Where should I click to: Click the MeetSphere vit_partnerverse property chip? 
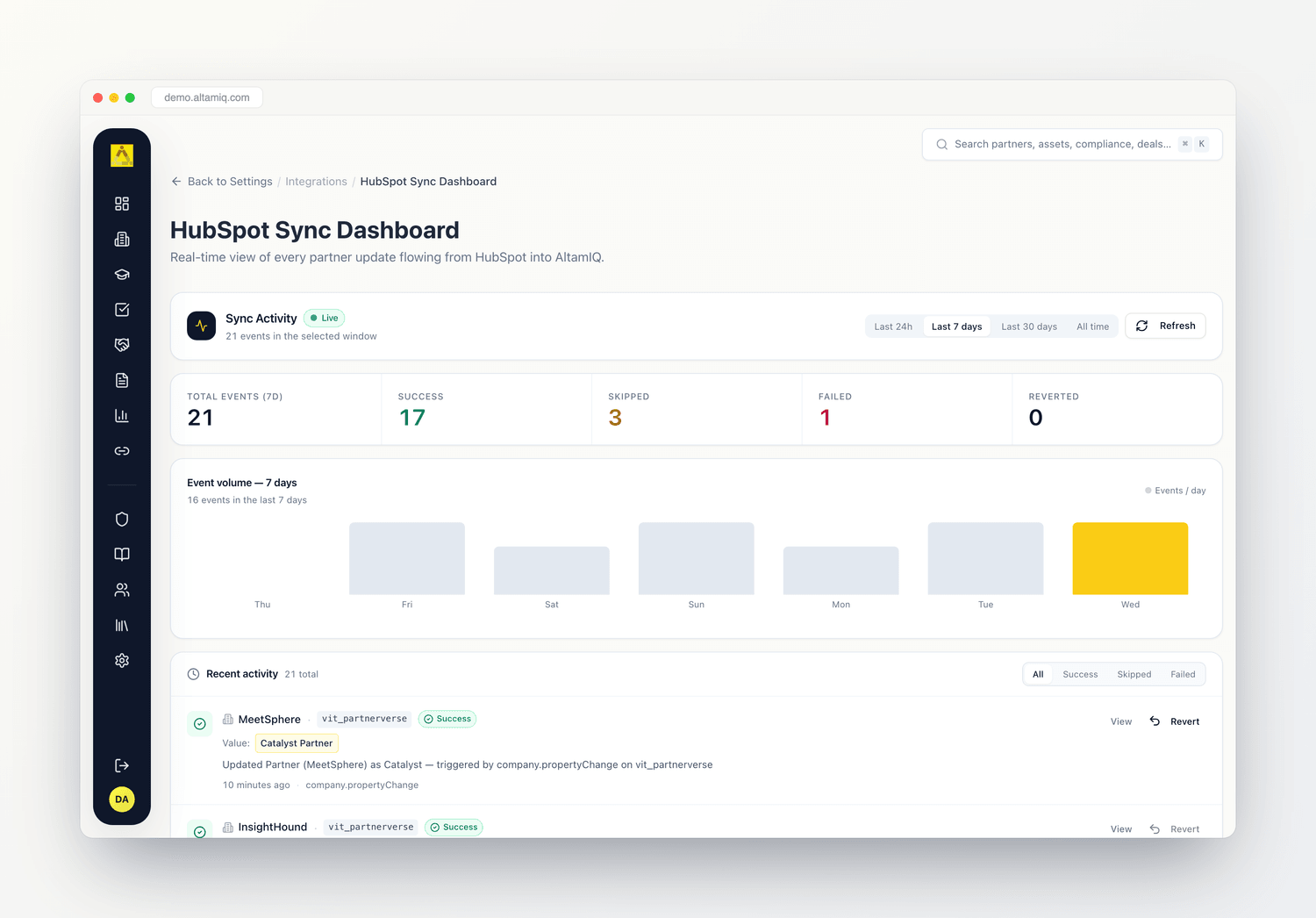click(364, 719)
